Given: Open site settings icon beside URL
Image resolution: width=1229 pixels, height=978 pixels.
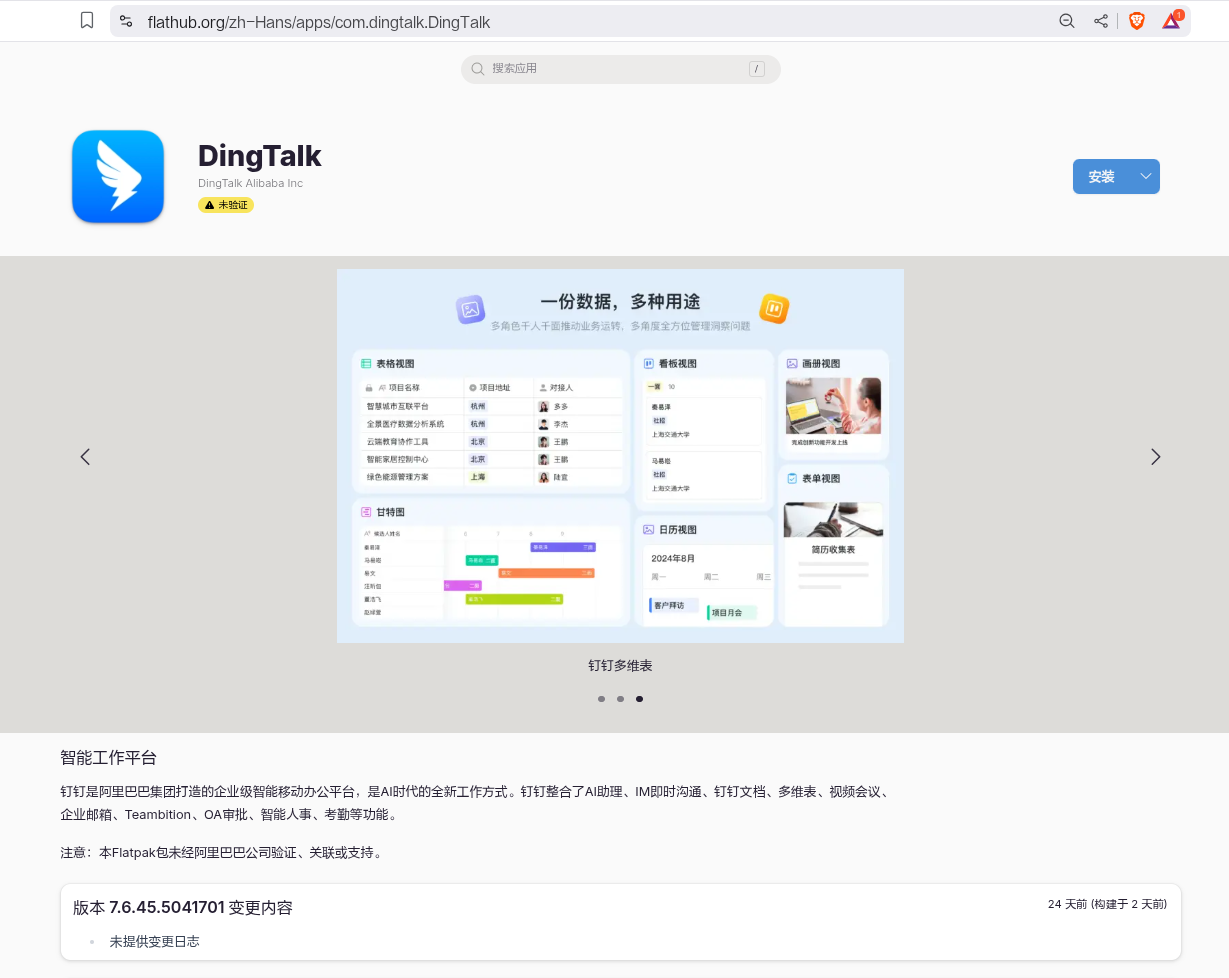Looking at the screenshot, I should 125,21.
